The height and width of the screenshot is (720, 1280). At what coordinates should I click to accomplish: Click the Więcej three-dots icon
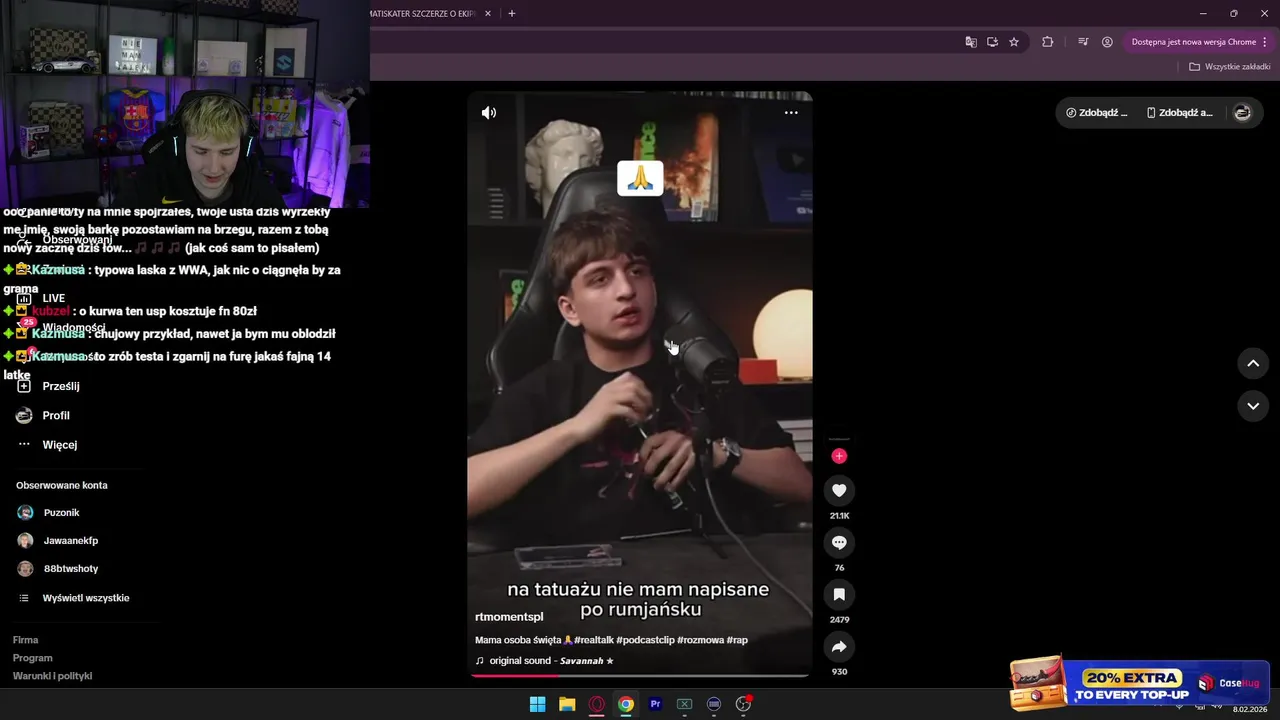[24, 444]
